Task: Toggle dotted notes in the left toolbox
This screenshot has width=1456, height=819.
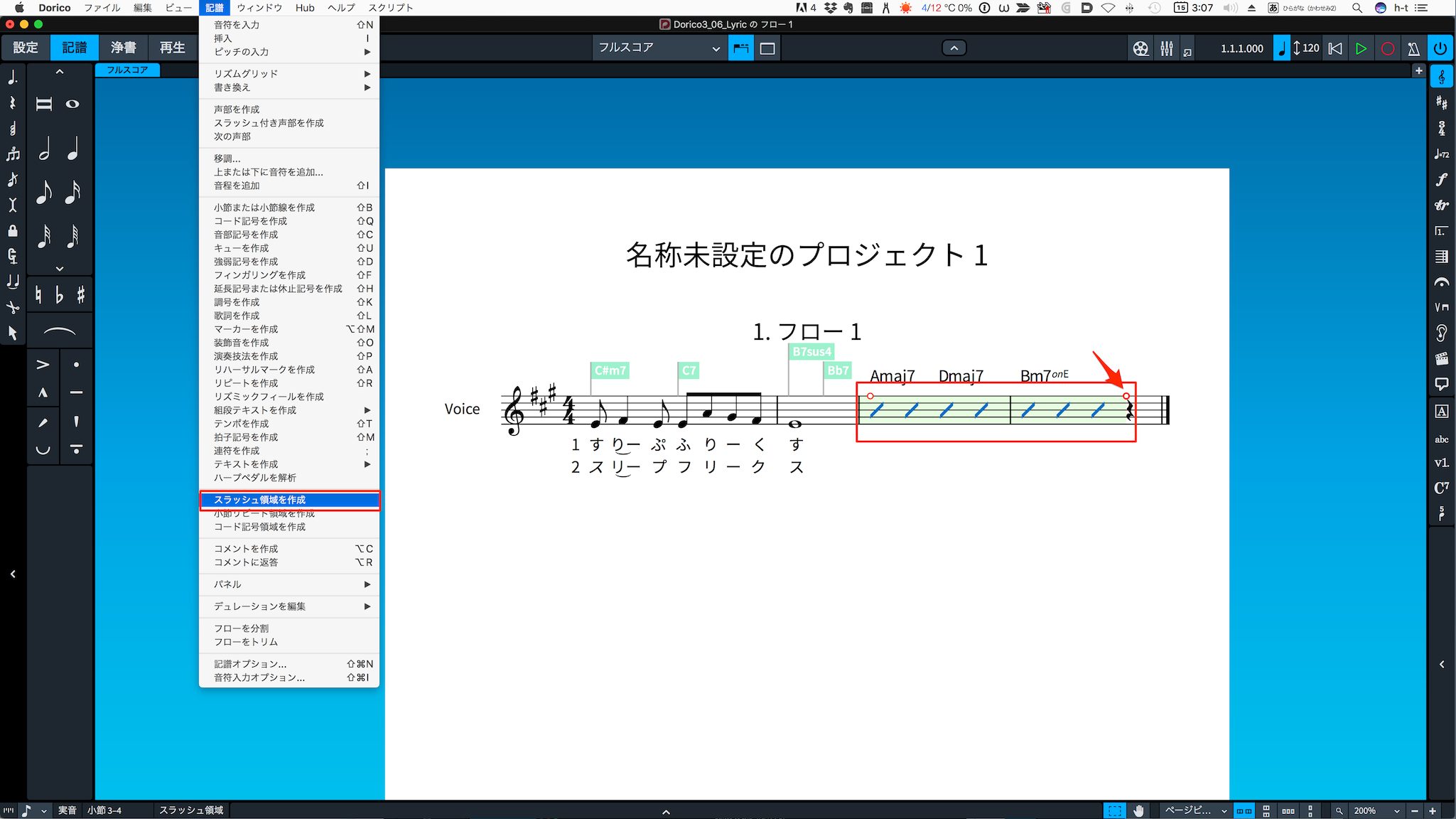Action: coord(13,77)
